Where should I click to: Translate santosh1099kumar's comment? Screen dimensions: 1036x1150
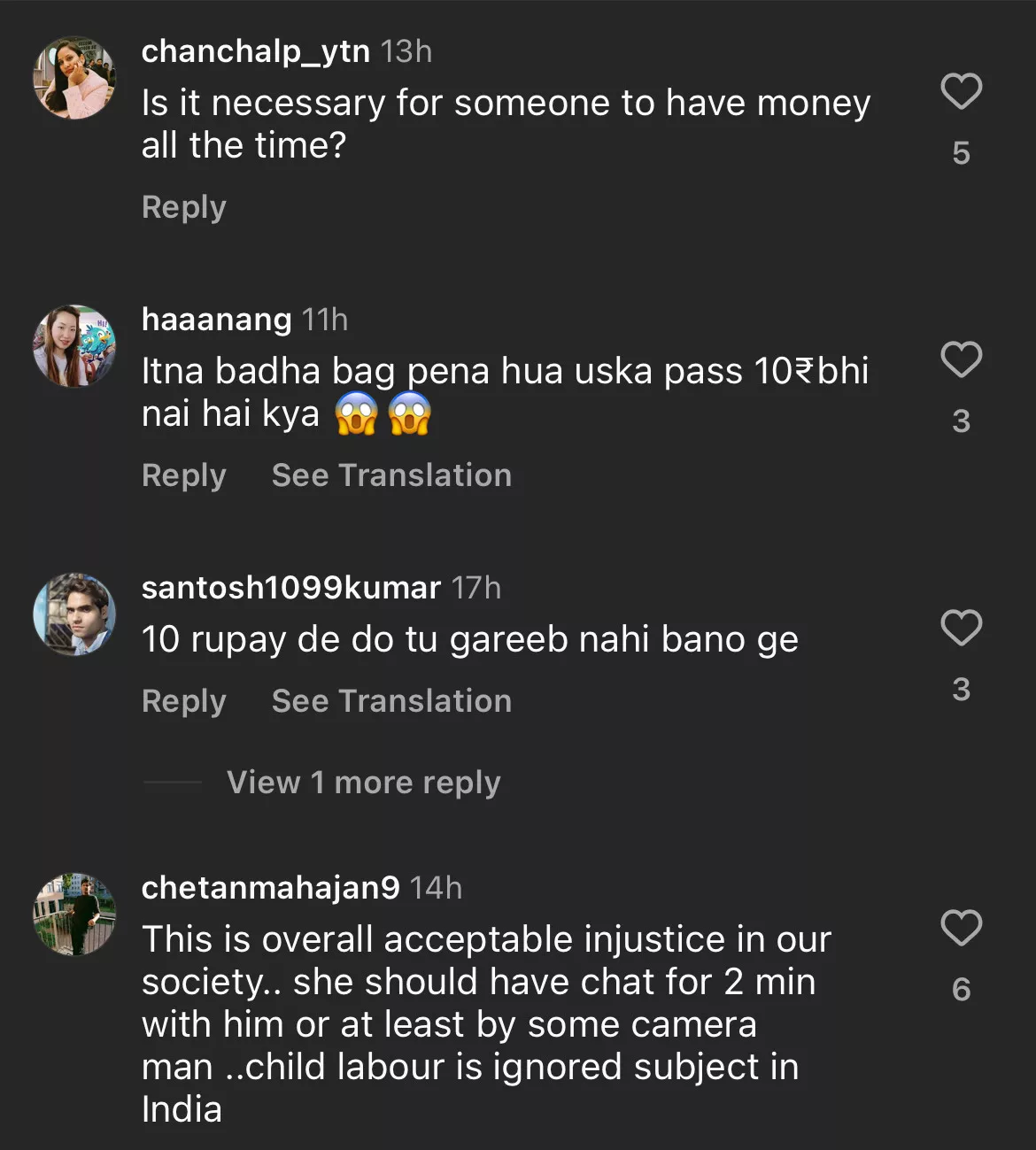391,701
